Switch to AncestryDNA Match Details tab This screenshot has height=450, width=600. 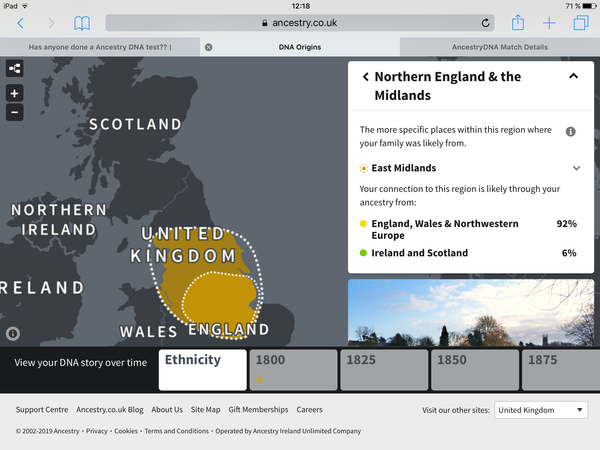(500, 47)
